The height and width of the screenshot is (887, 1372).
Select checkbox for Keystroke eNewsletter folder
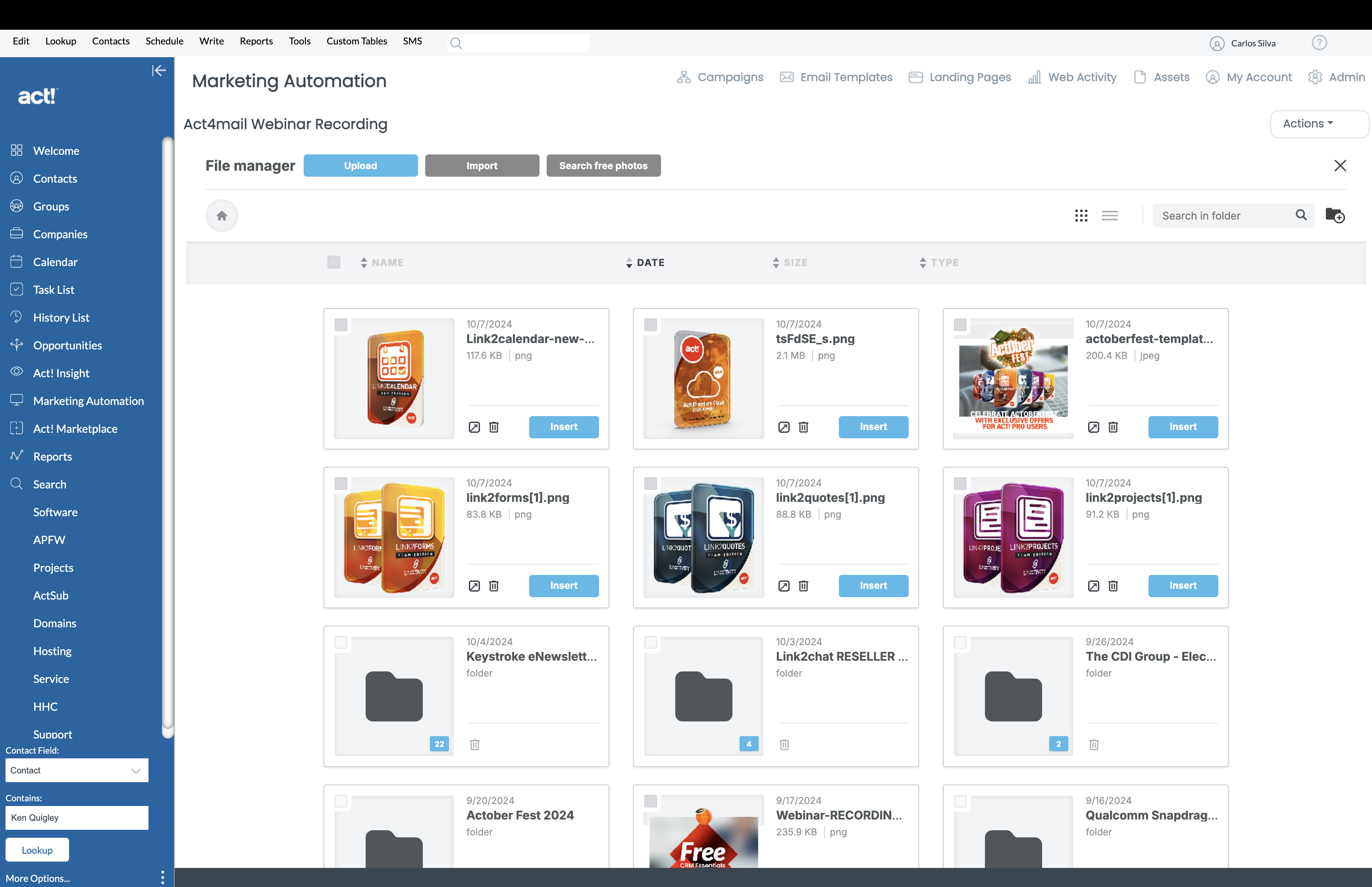[341, 643]
